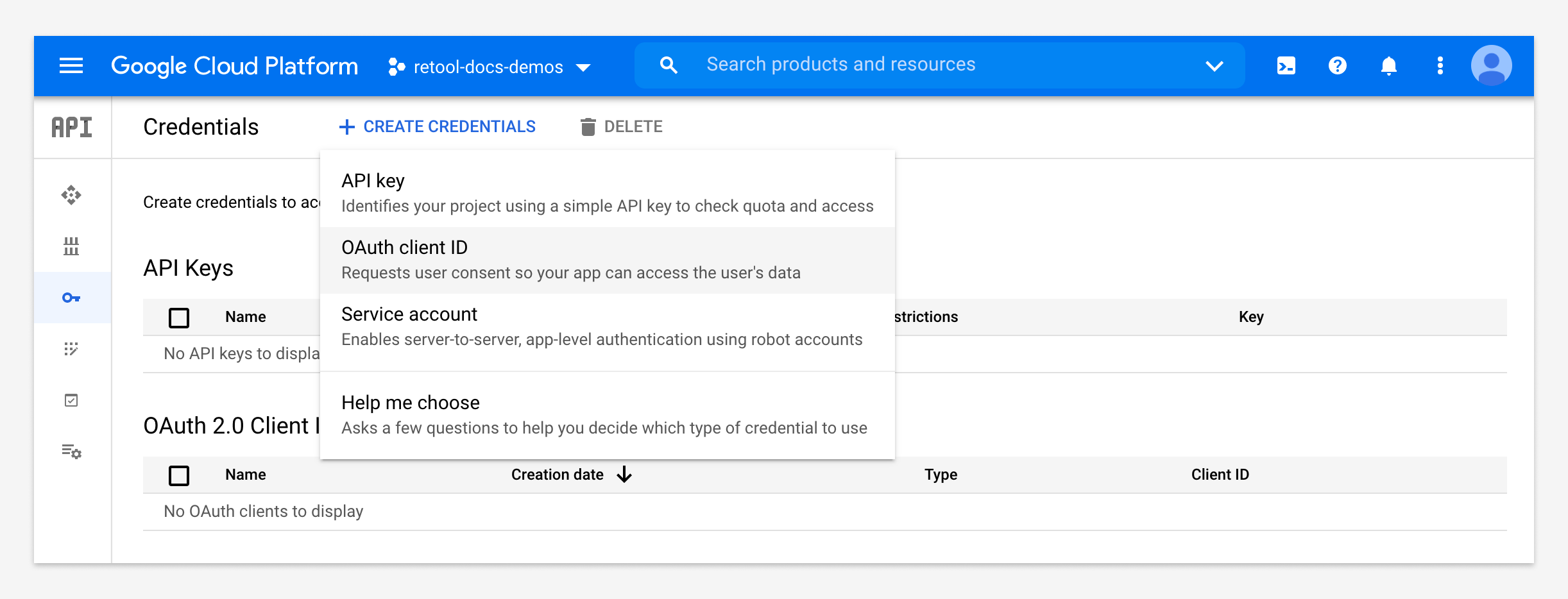
Task: Open the Domain verification checkbox icon in sidebar
Action: click(x=71, y=400)
